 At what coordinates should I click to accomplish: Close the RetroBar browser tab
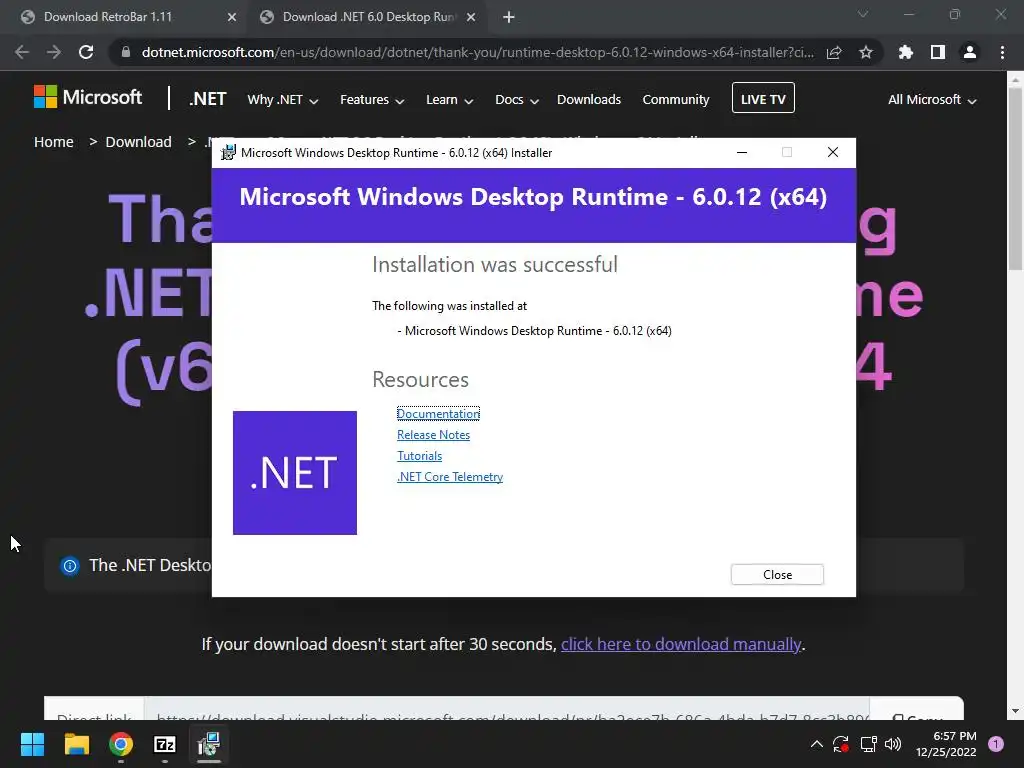[x=232, y=18]
